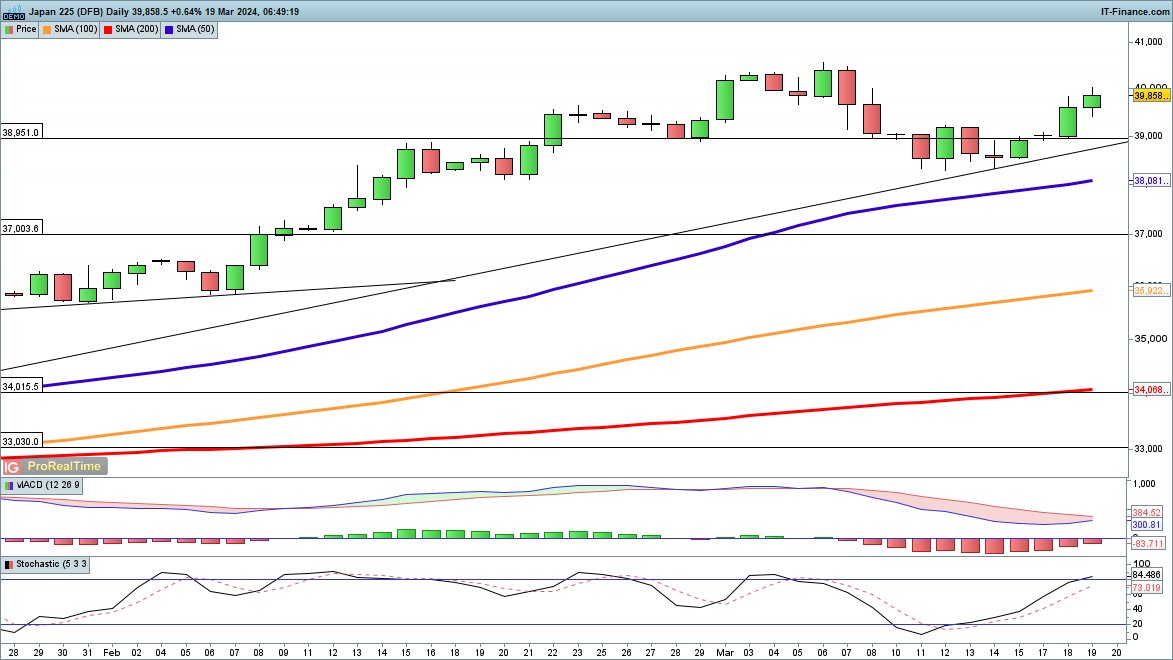Viewport: 1173px width, 660px height.
Task: Click the orange SMA (100) color swatch
Action: click(x=48, y=29)
